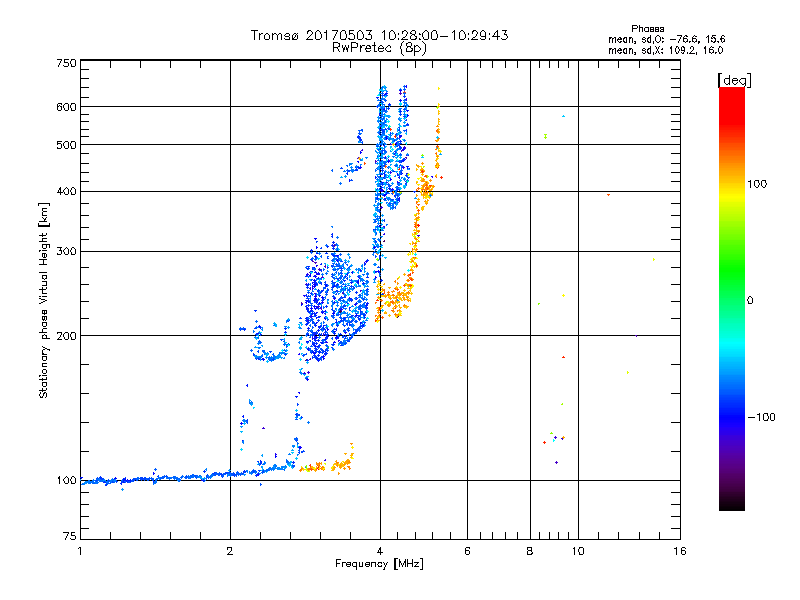Click the x-axis tick label '10'

(x=578, y=551)
